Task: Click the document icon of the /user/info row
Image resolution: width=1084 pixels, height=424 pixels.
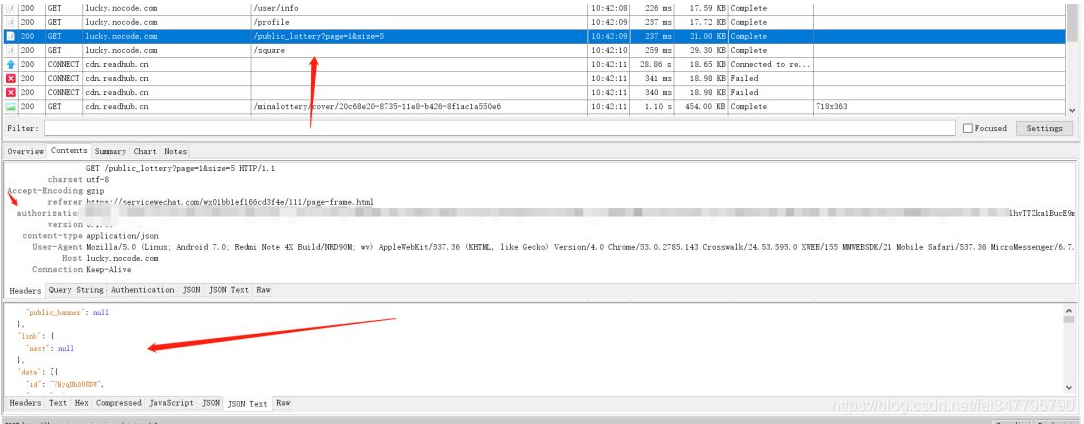Action: [10, 8]
